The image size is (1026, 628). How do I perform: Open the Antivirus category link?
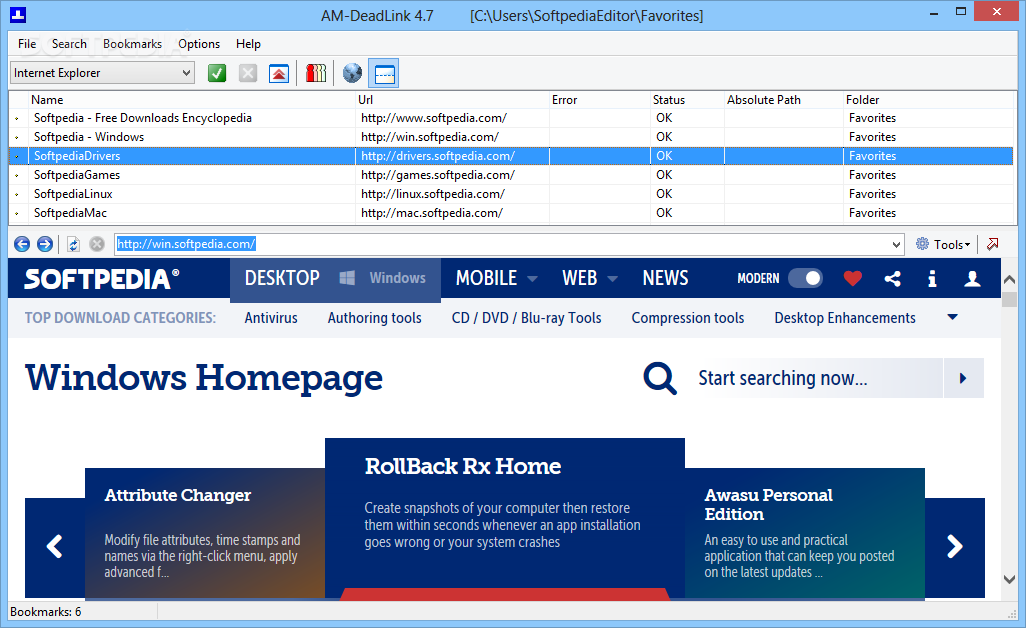click(x=271, y=318)
